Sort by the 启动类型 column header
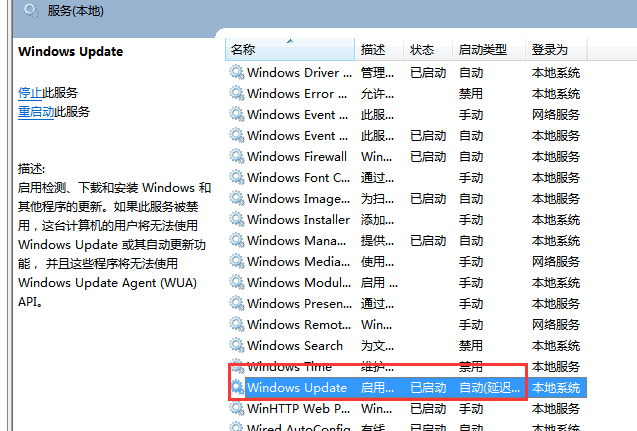 pos(489,50)
